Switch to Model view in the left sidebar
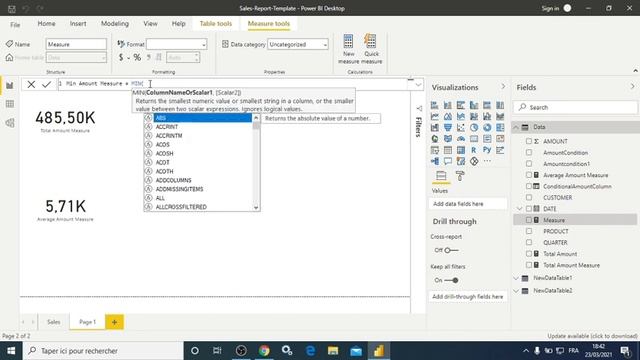The image size is (640, 360). 10,123
